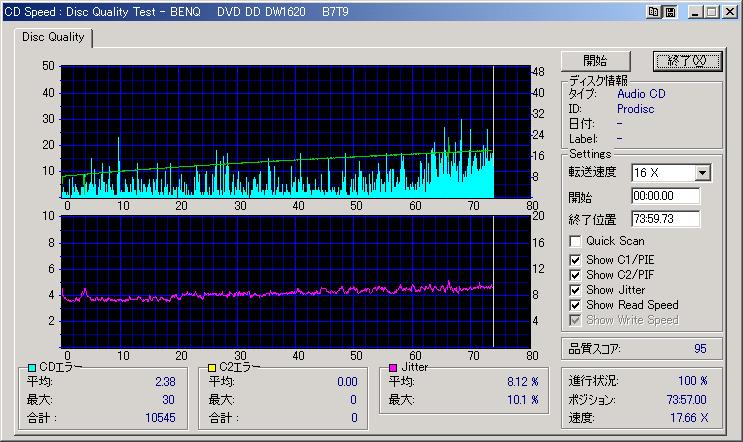This screenshot has width=743, height=442.
Task: Click the CDエラー 最大 value 30
Action: [168, 400]
